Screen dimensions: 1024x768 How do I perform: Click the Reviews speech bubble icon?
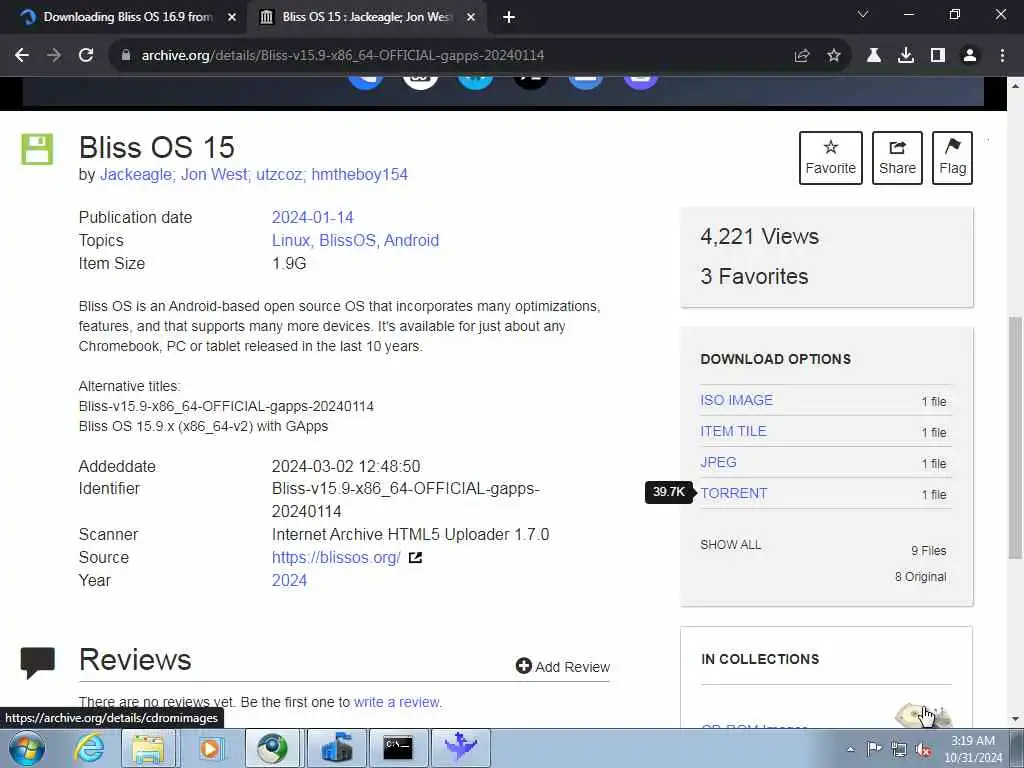click(37, 662)
